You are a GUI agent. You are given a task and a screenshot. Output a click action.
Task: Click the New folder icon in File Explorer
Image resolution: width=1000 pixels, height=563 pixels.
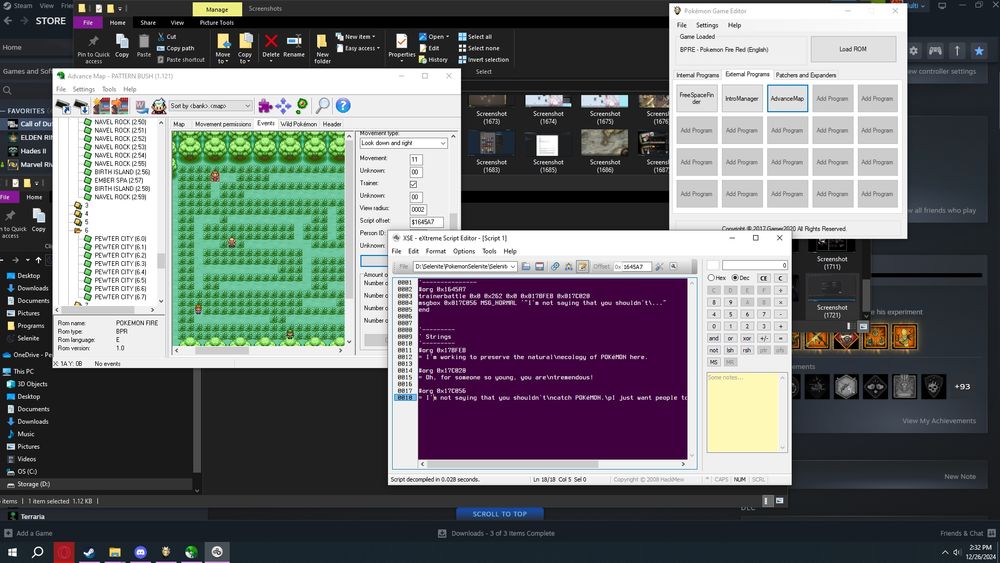[x=322, y=41]
